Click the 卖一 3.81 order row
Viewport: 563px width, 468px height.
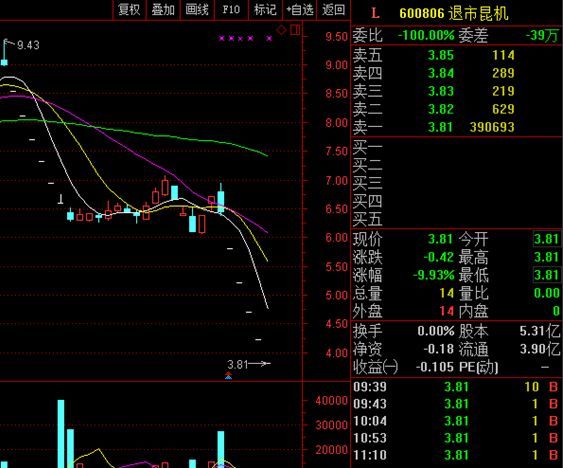tap(456, 127)
